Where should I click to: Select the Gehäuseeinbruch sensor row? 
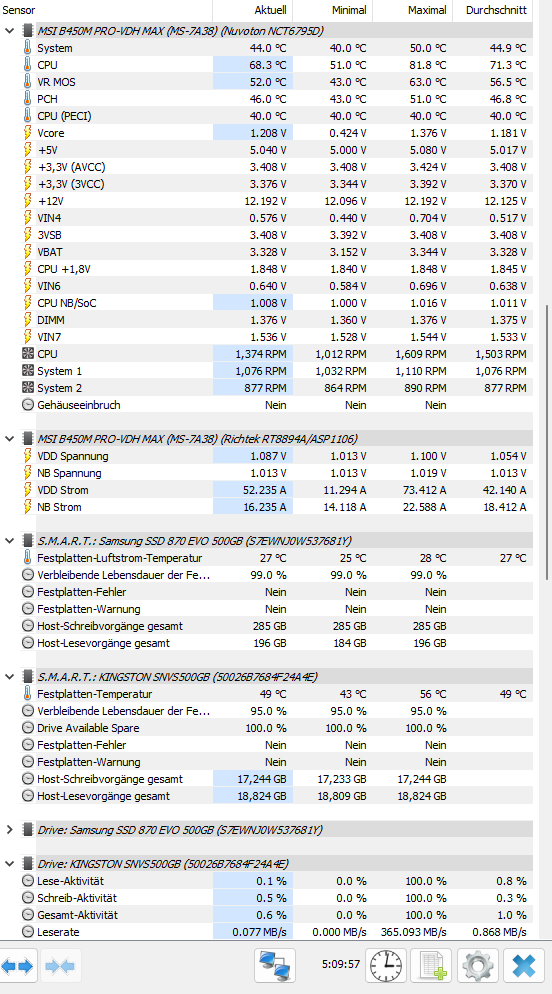coord(266,404)
